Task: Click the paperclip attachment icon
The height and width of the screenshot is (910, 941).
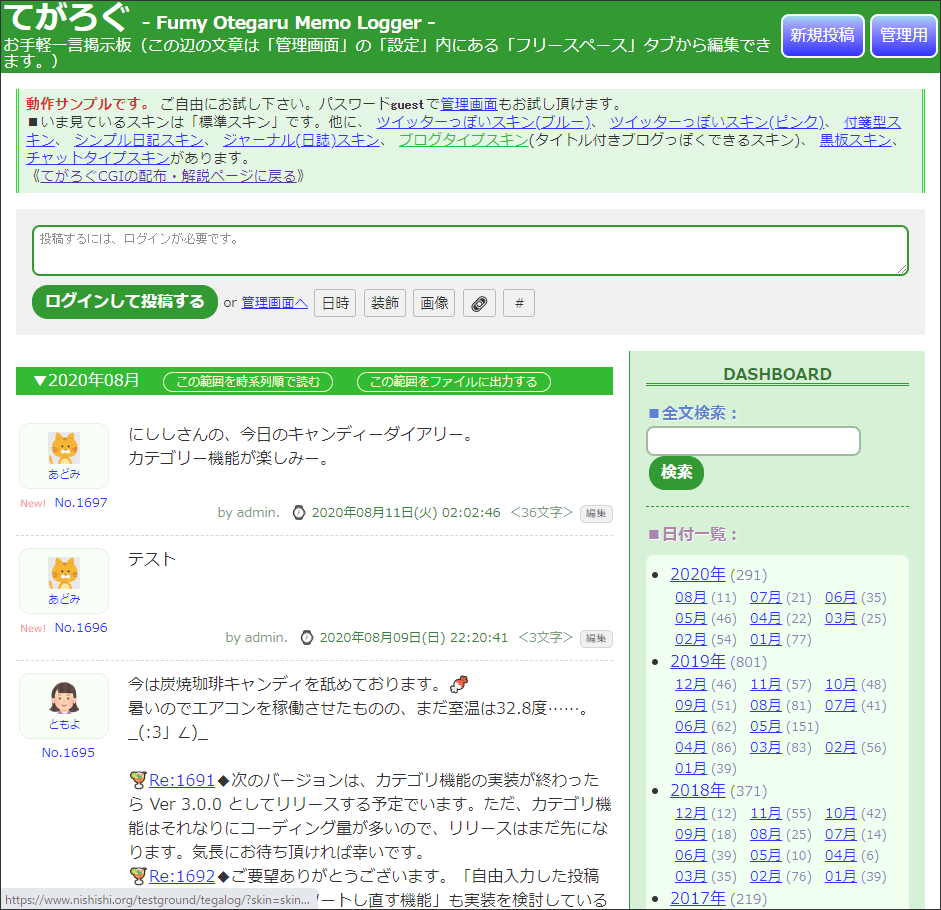Action: (x=479, y=302)
